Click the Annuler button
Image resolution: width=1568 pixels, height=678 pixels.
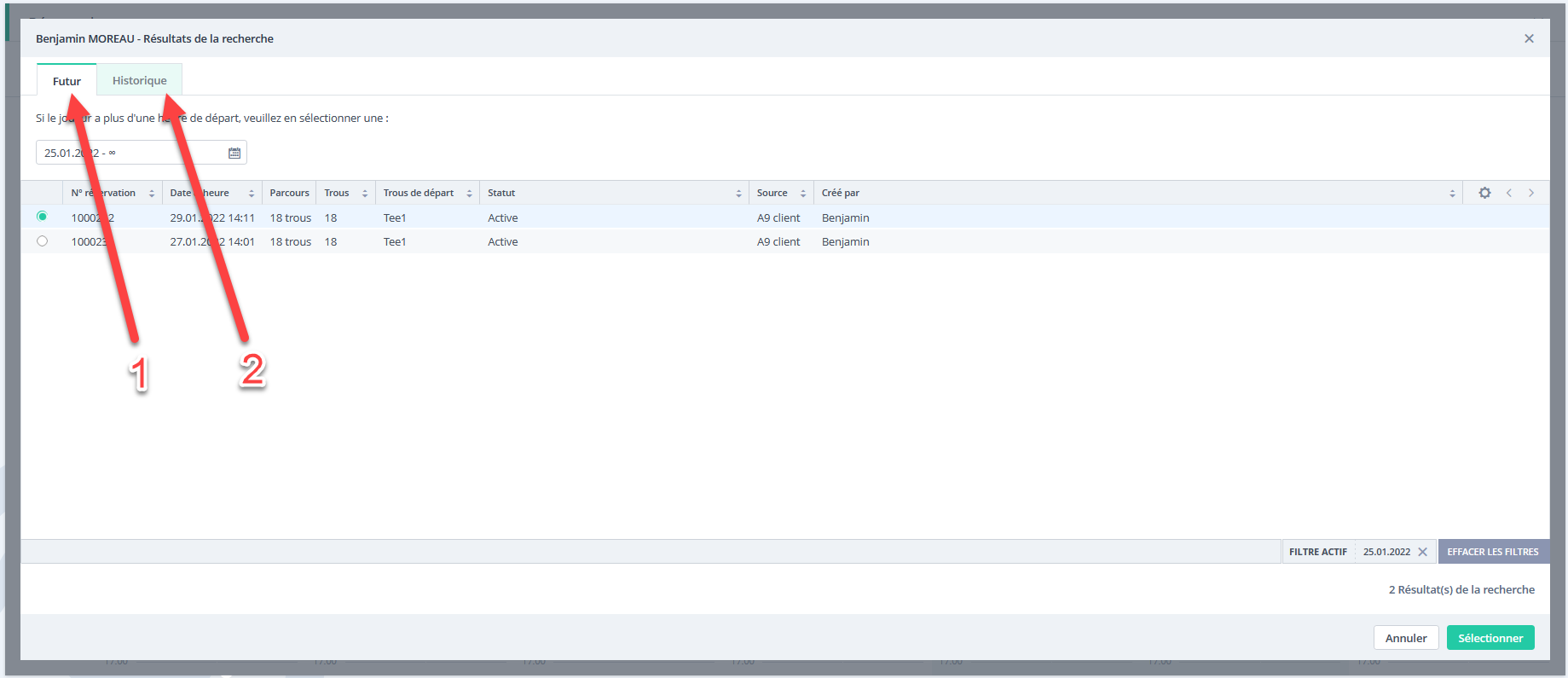(x=1406, y=638)
